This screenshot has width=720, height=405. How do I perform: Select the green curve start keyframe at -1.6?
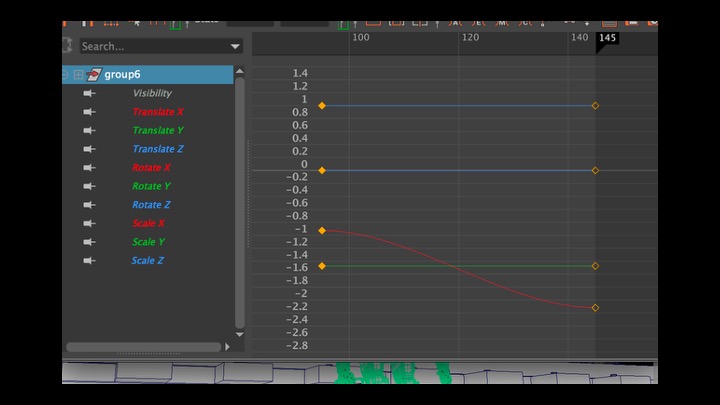[x=322, y=266]
